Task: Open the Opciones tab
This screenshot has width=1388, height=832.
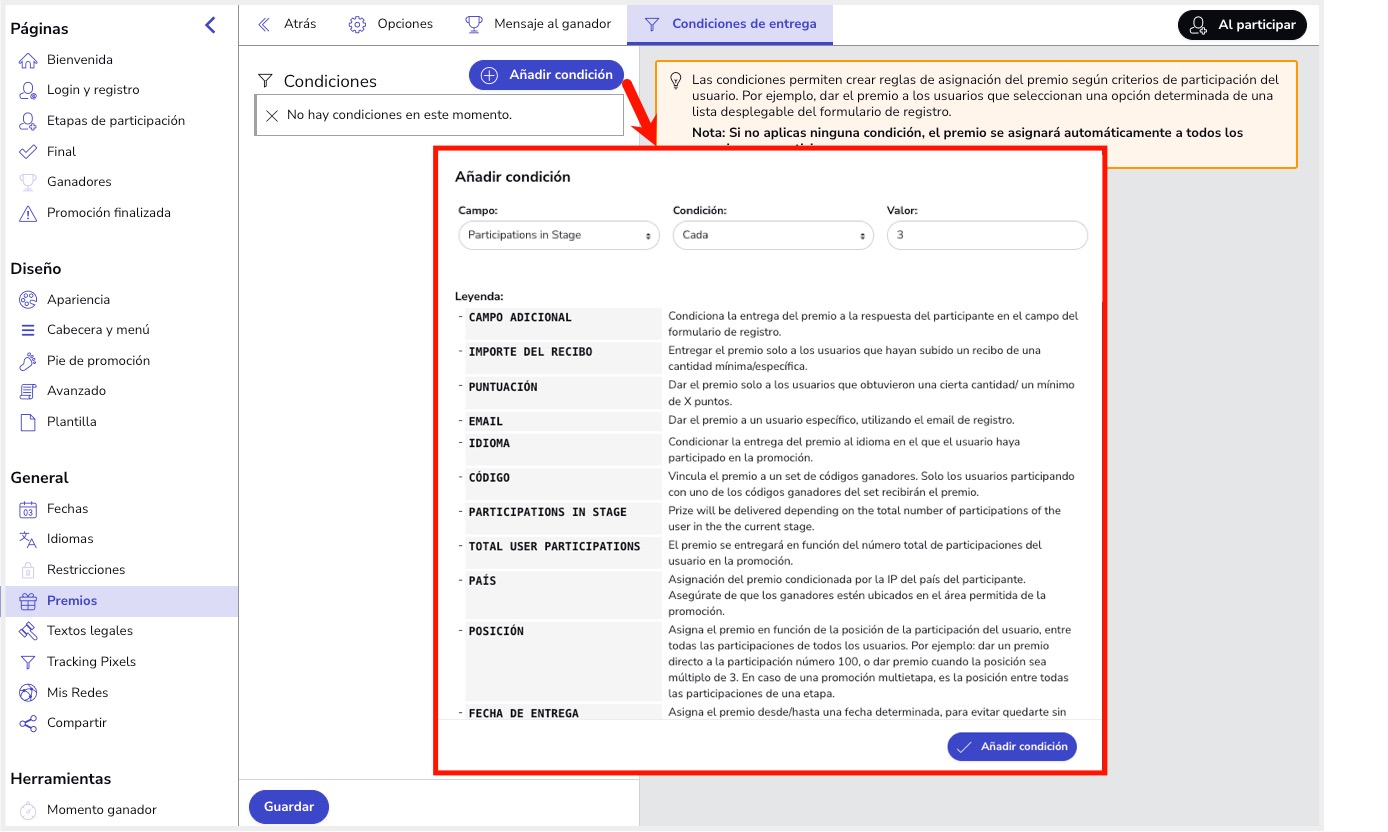Action: (x=390, y=24)
